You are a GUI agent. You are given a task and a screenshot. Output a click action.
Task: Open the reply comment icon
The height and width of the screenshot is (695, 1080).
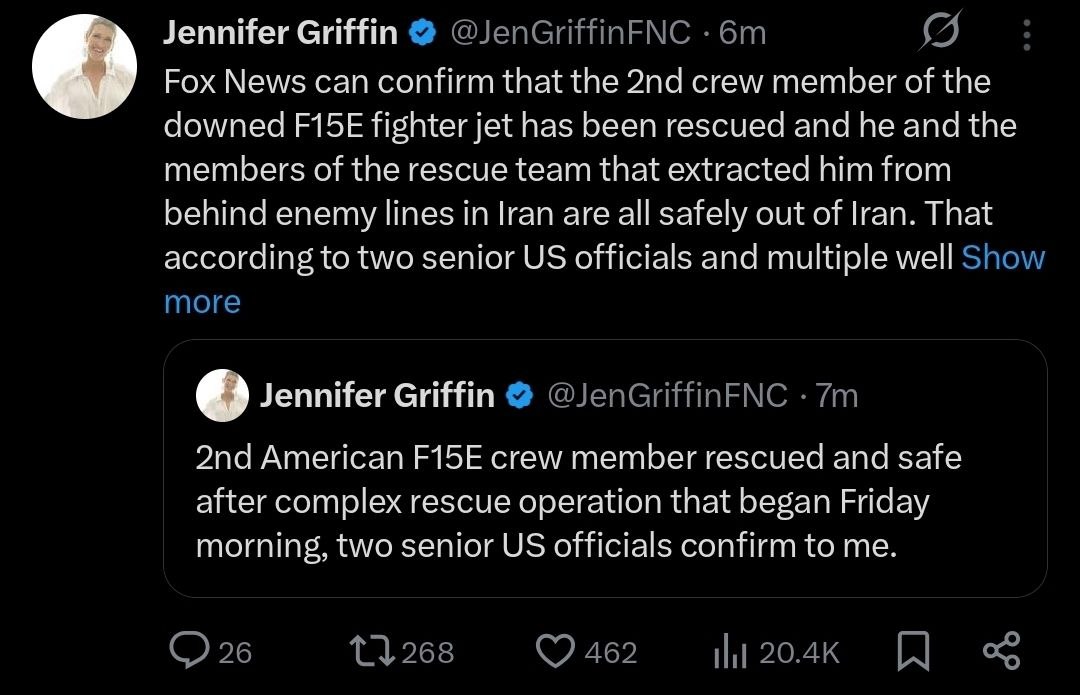[189, 651]
